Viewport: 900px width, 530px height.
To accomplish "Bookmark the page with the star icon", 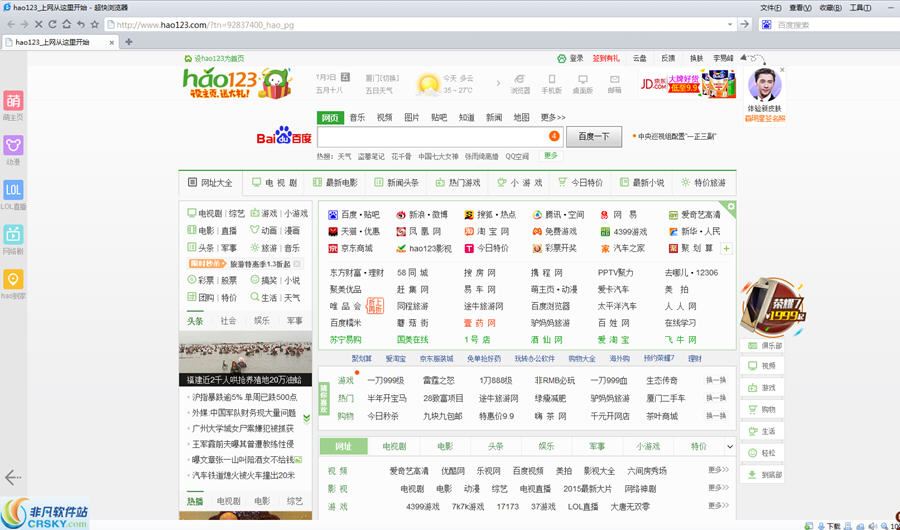I will click(x=95, y=25).
